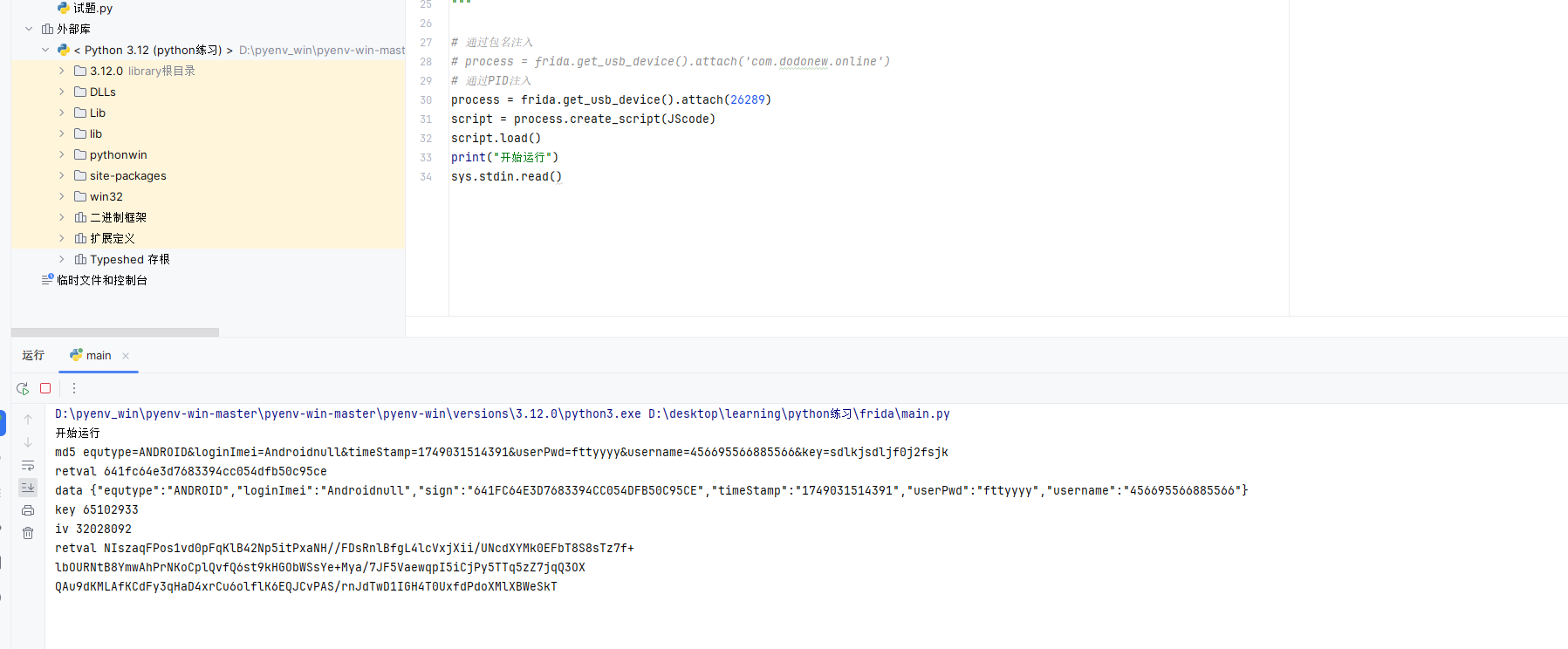The width and height of the screenshot is (1568, 649).
Task: Open the main.py path link in console
Action: coord(798,414)
